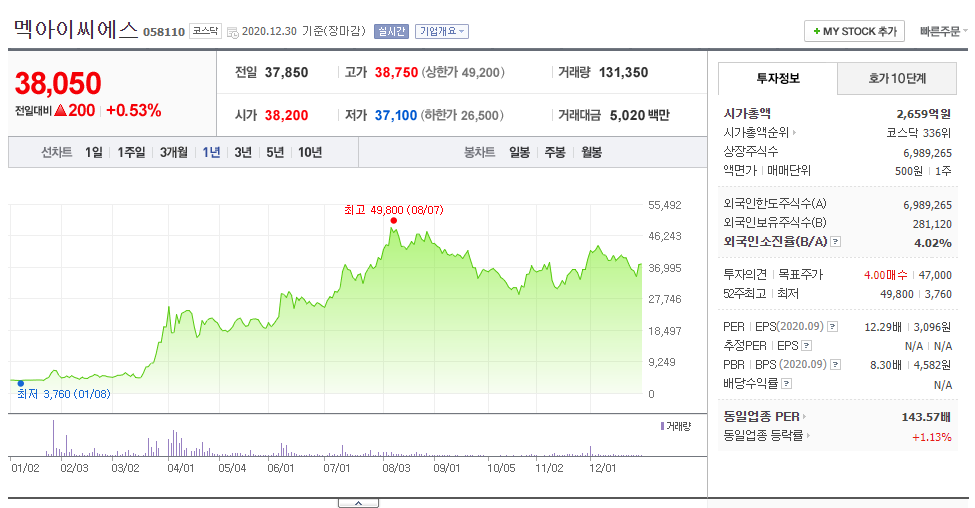975x508 pixels.
Task: Open the 동일업종 PER link
Action: (764, 417)
